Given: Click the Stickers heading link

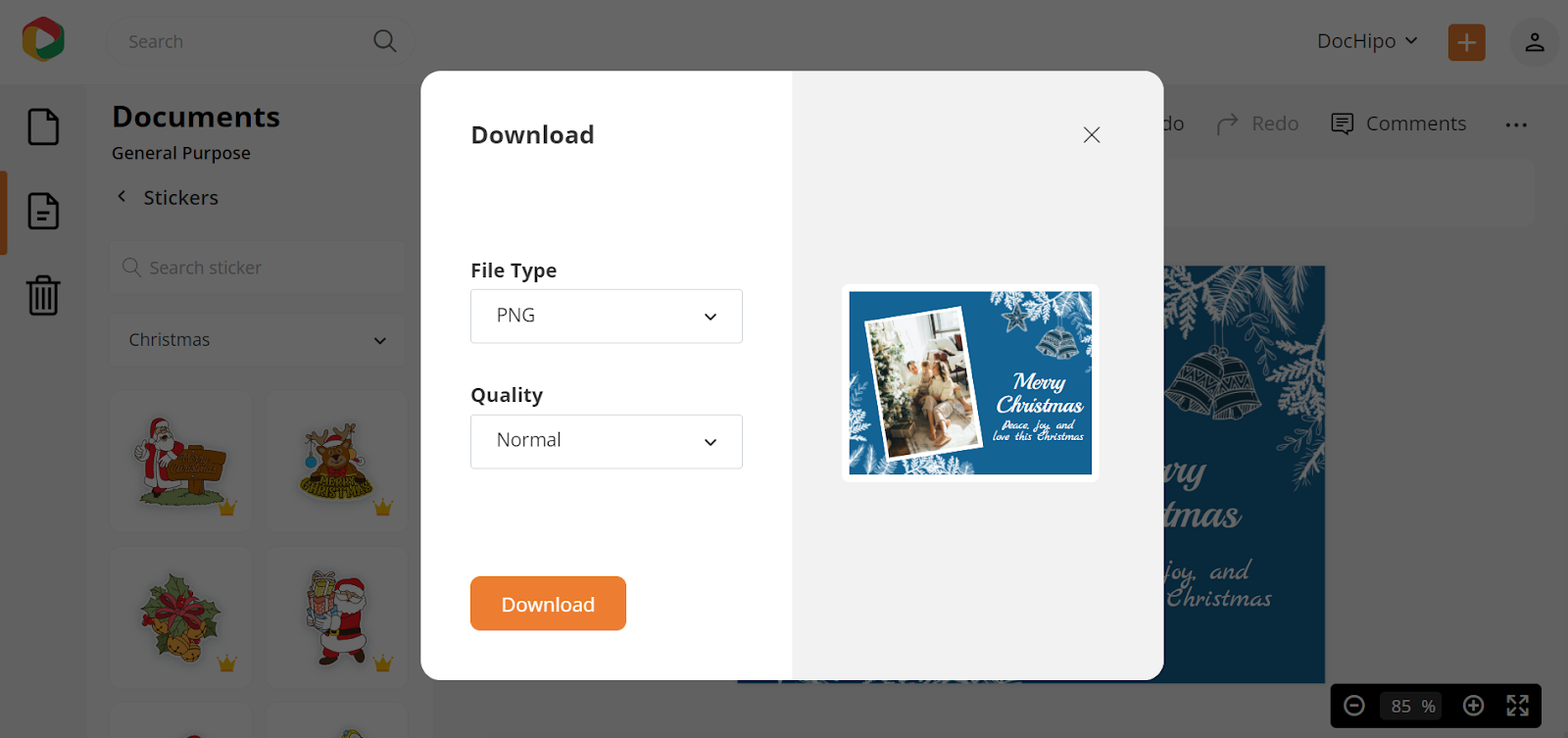Looking at the screenshot, I should 181,198.
